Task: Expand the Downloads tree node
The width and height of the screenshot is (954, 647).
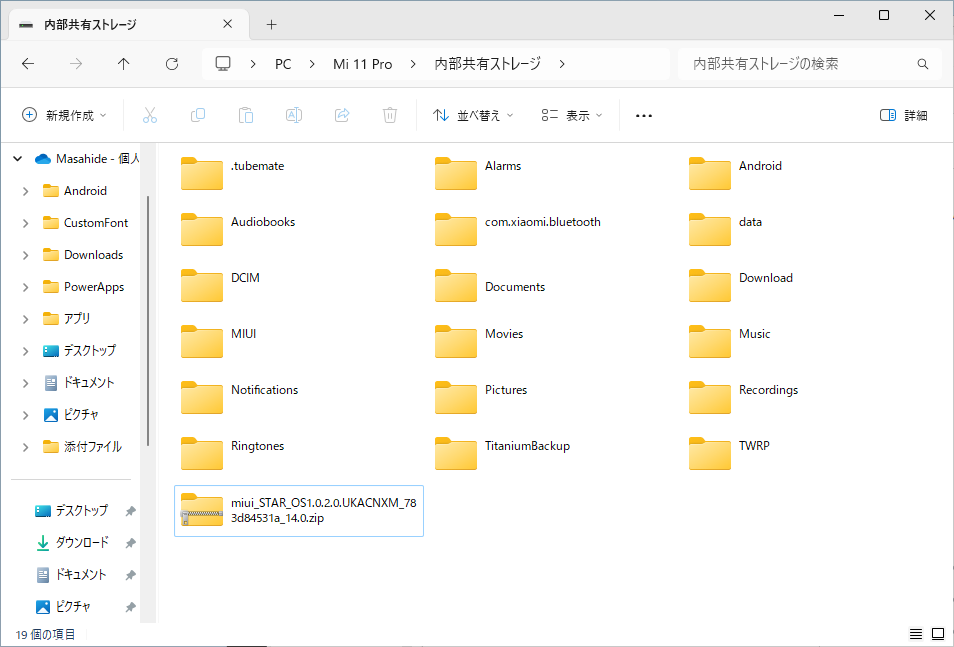Action: (26, 255)
